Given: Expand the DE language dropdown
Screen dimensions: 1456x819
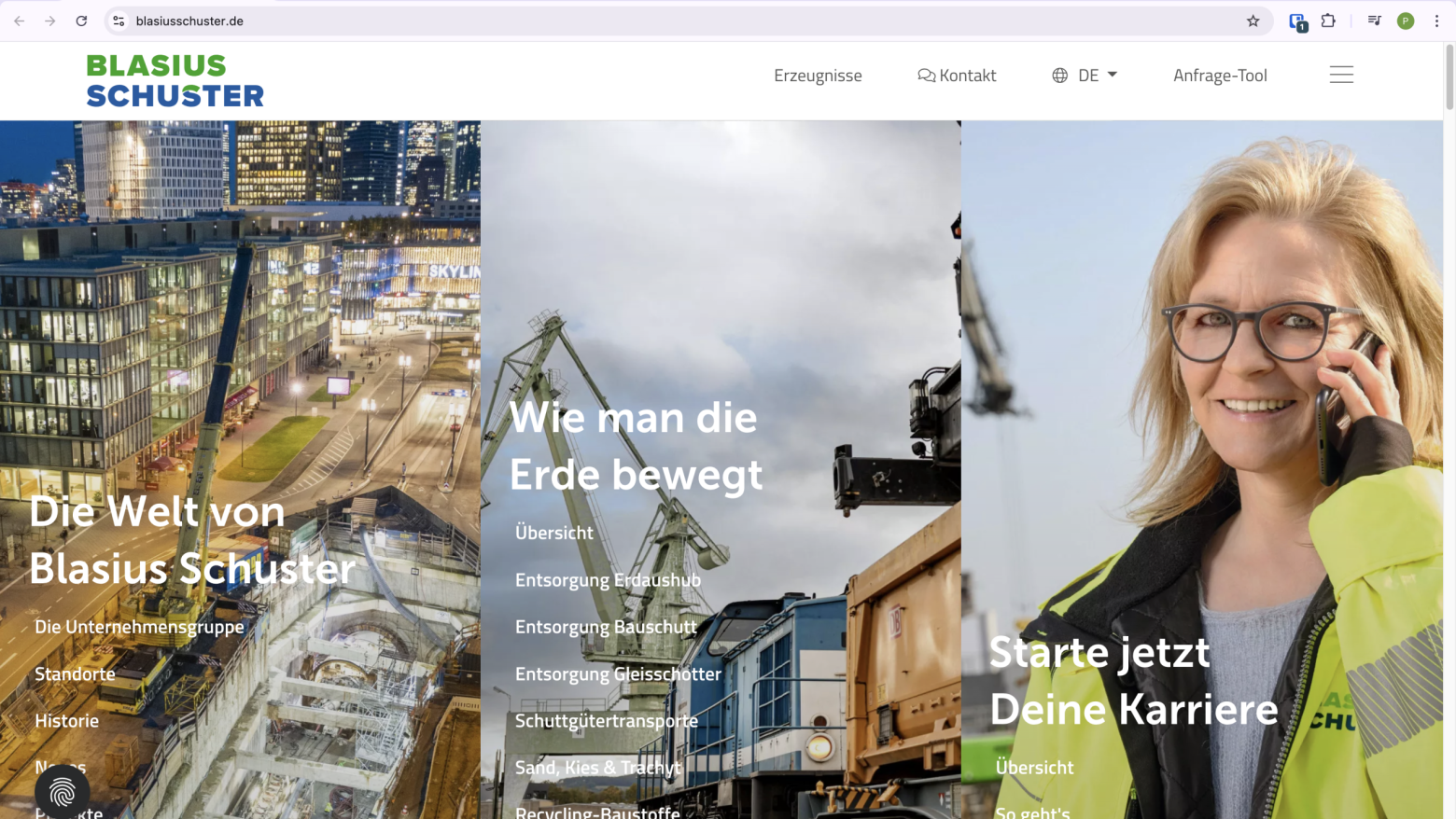Looking at the screenshot, I should click(x=1085, y=76).
